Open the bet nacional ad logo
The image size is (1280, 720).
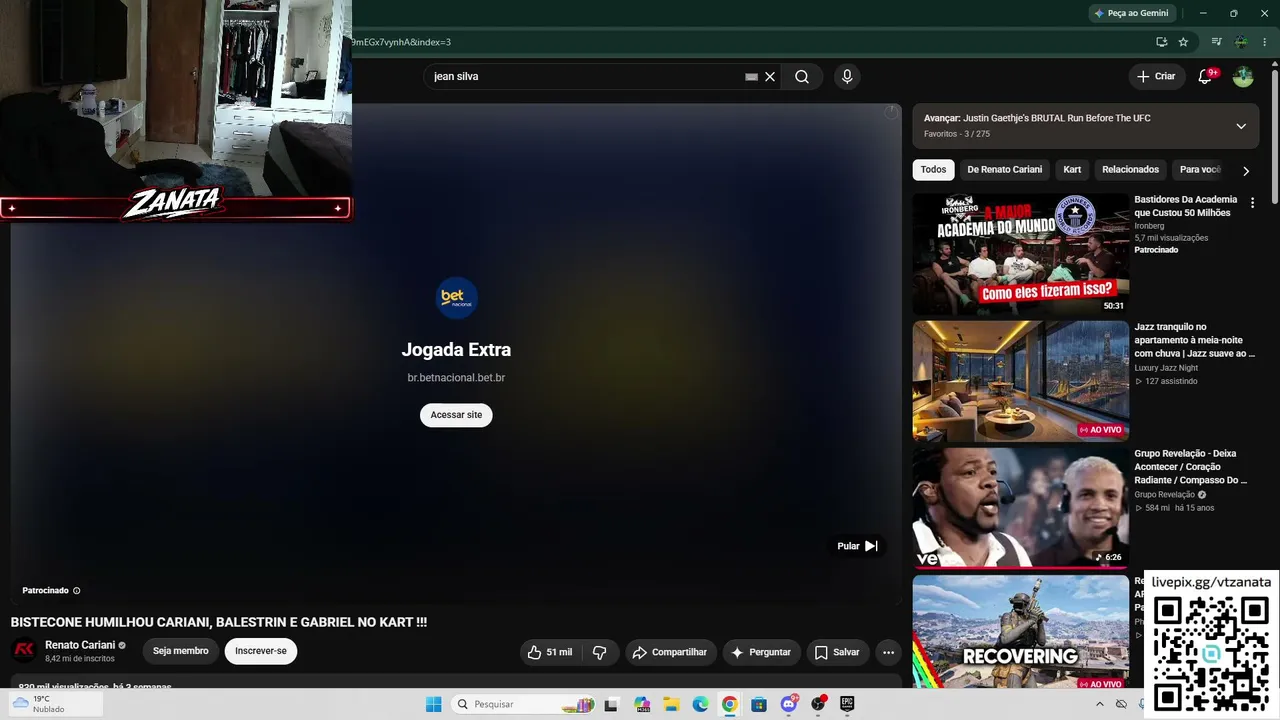click(457, 298)
